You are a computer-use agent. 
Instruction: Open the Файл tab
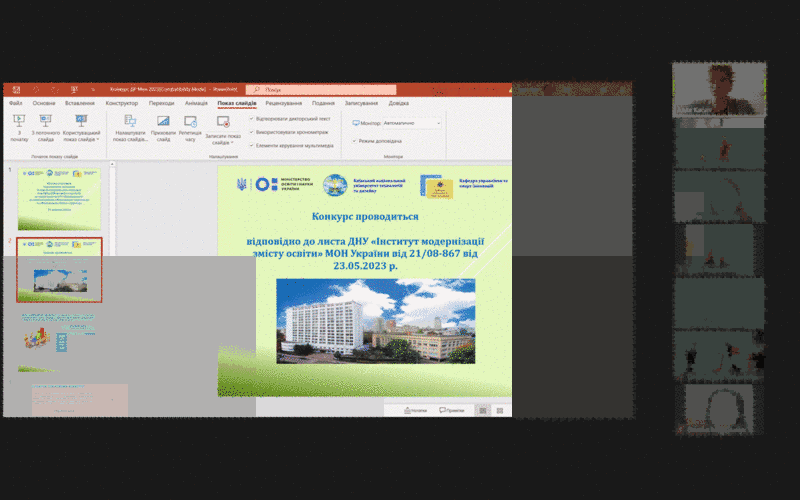(x=15, y=103)
